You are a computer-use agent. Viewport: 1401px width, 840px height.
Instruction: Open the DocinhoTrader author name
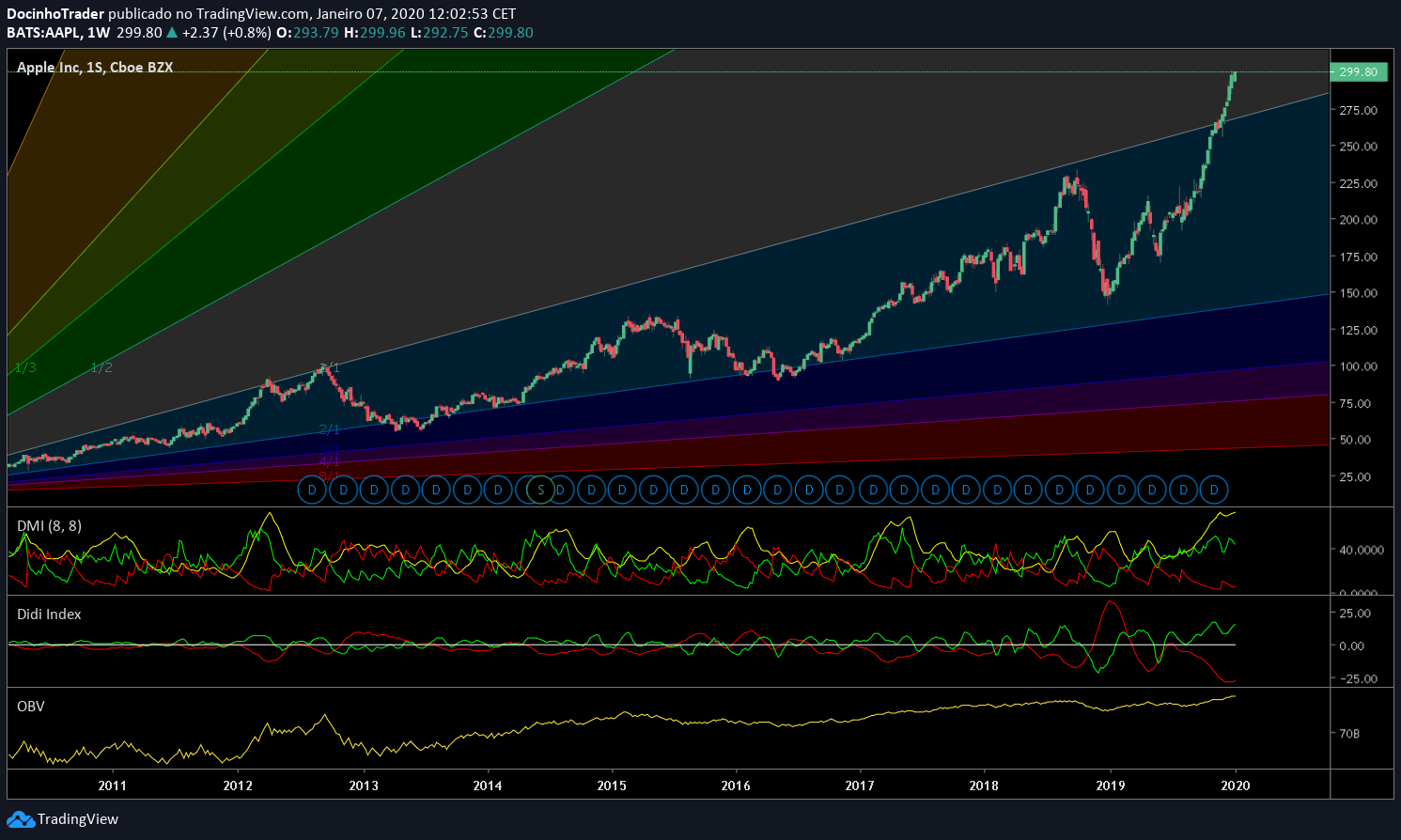pos(55,14)
